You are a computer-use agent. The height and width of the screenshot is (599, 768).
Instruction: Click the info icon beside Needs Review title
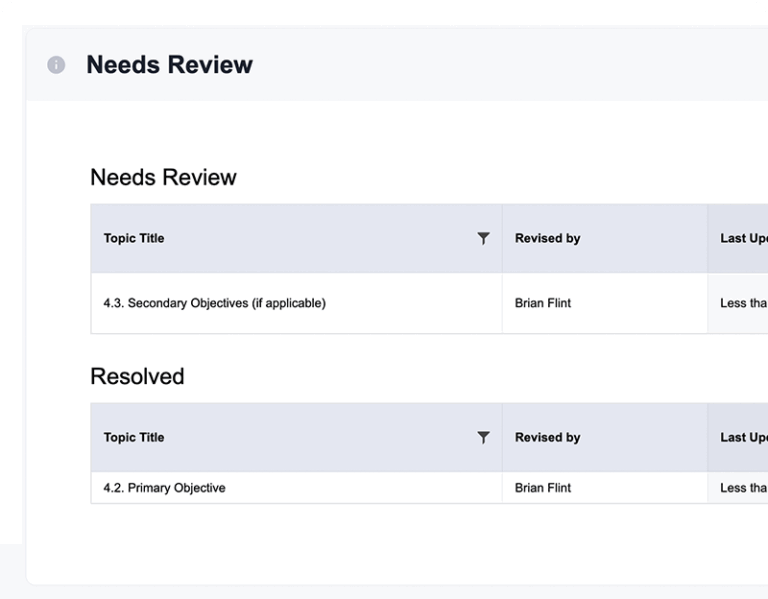56,65
